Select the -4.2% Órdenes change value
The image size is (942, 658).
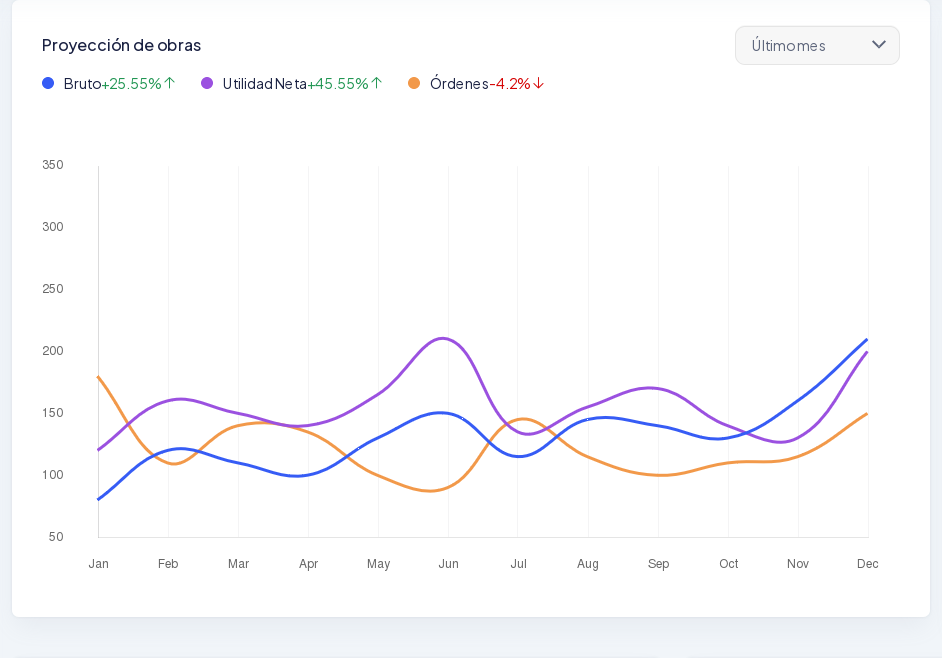pyautogui.click(x=510, y=83)
